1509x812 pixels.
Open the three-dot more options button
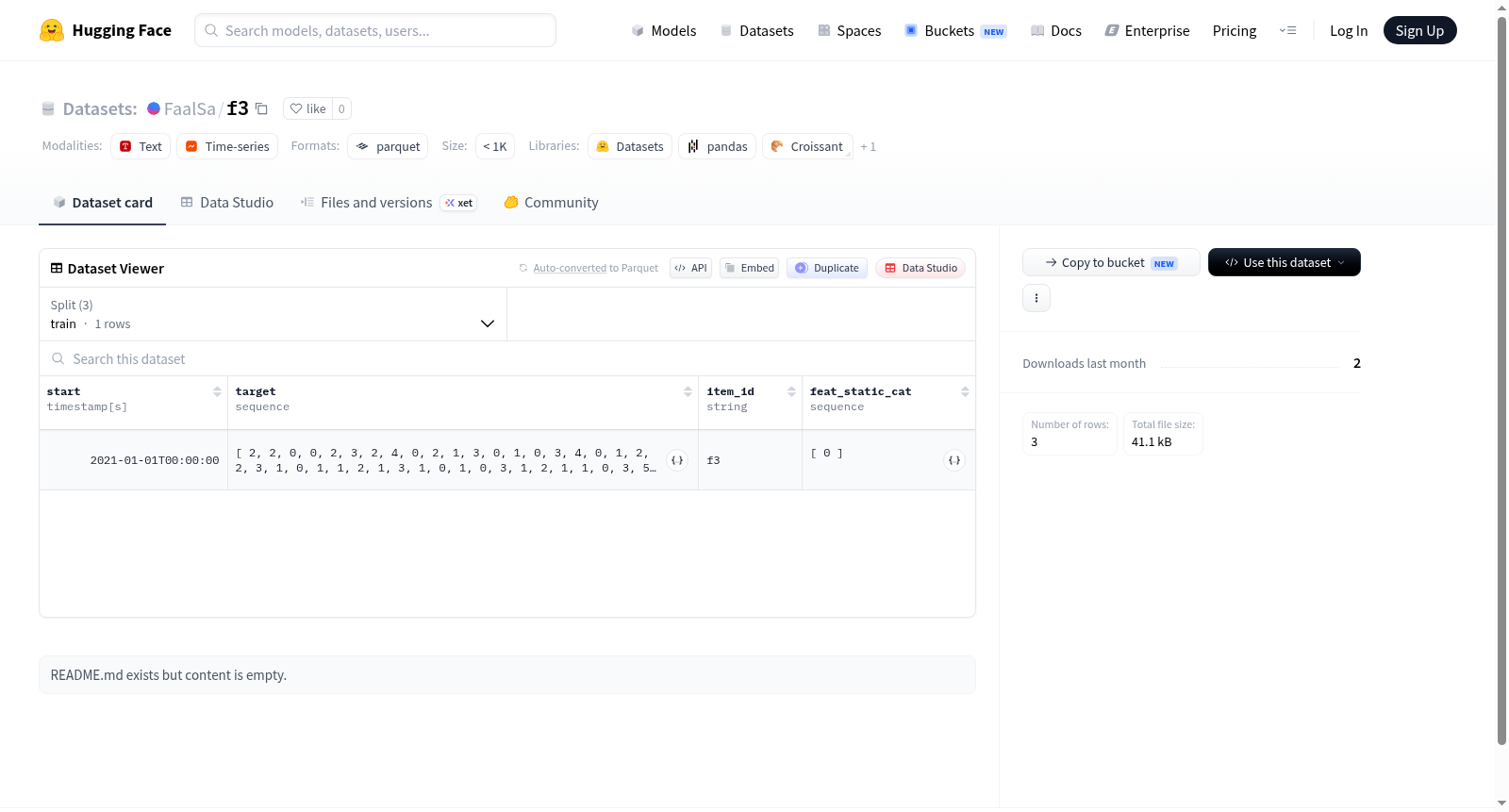pyautogui.click(x=1036, y=298)
